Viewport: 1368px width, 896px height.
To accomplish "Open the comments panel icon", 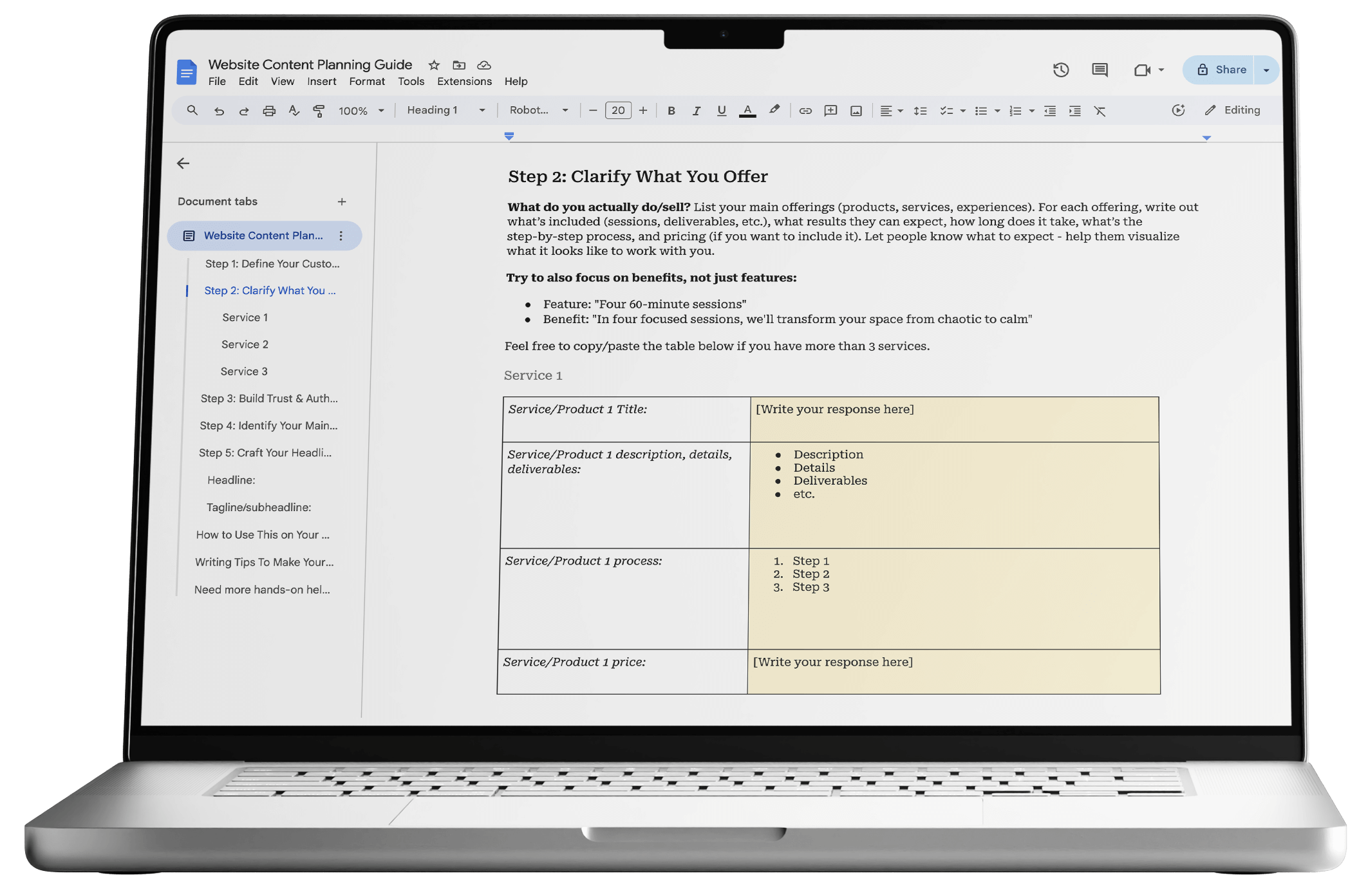I will [1100, 70].
